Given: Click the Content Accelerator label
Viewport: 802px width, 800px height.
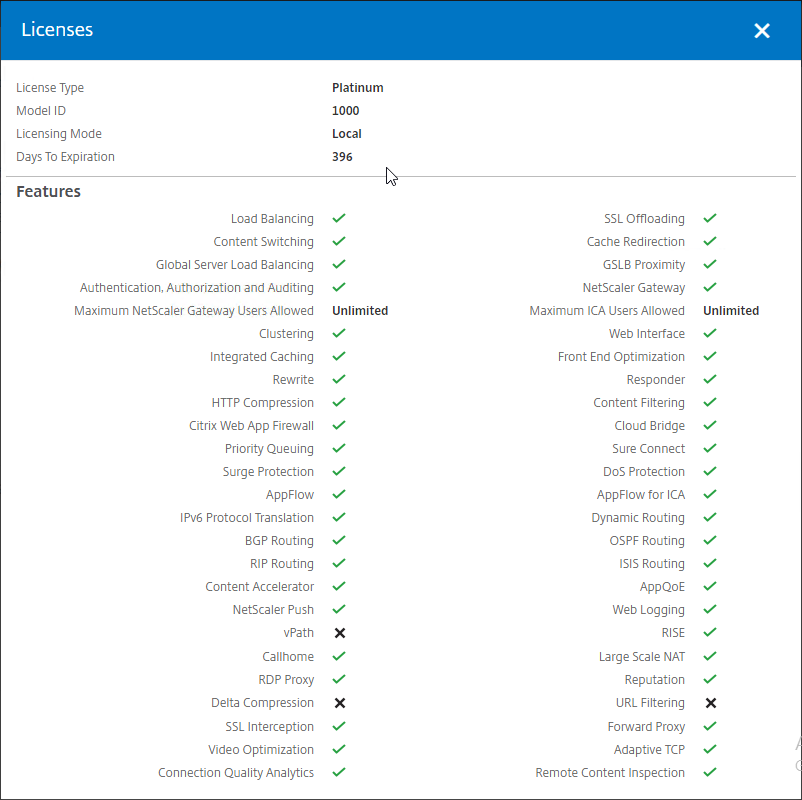Looking at the screenshot, I should pos(259,587).
